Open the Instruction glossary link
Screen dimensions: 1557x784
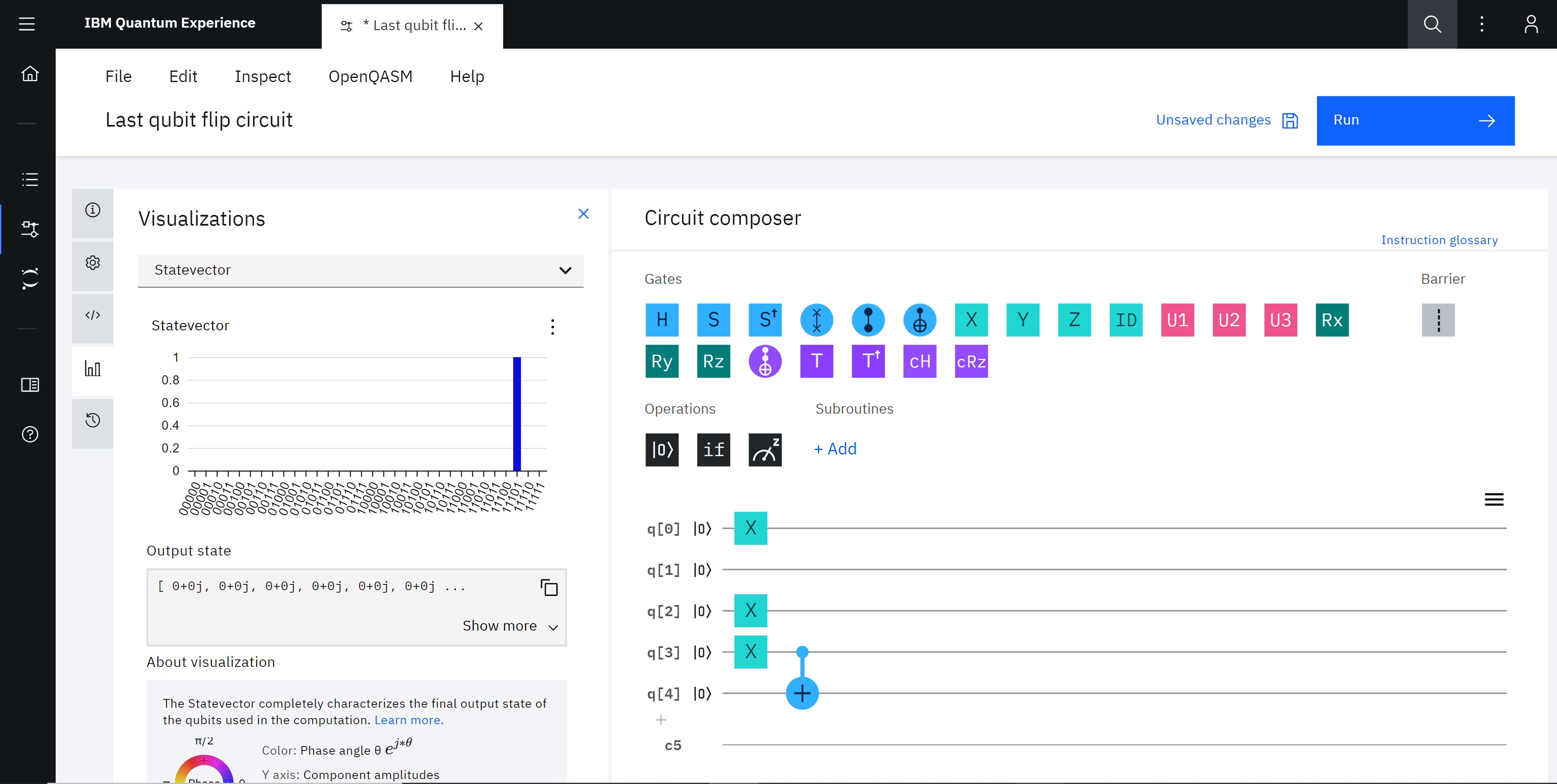(1439, 240)
